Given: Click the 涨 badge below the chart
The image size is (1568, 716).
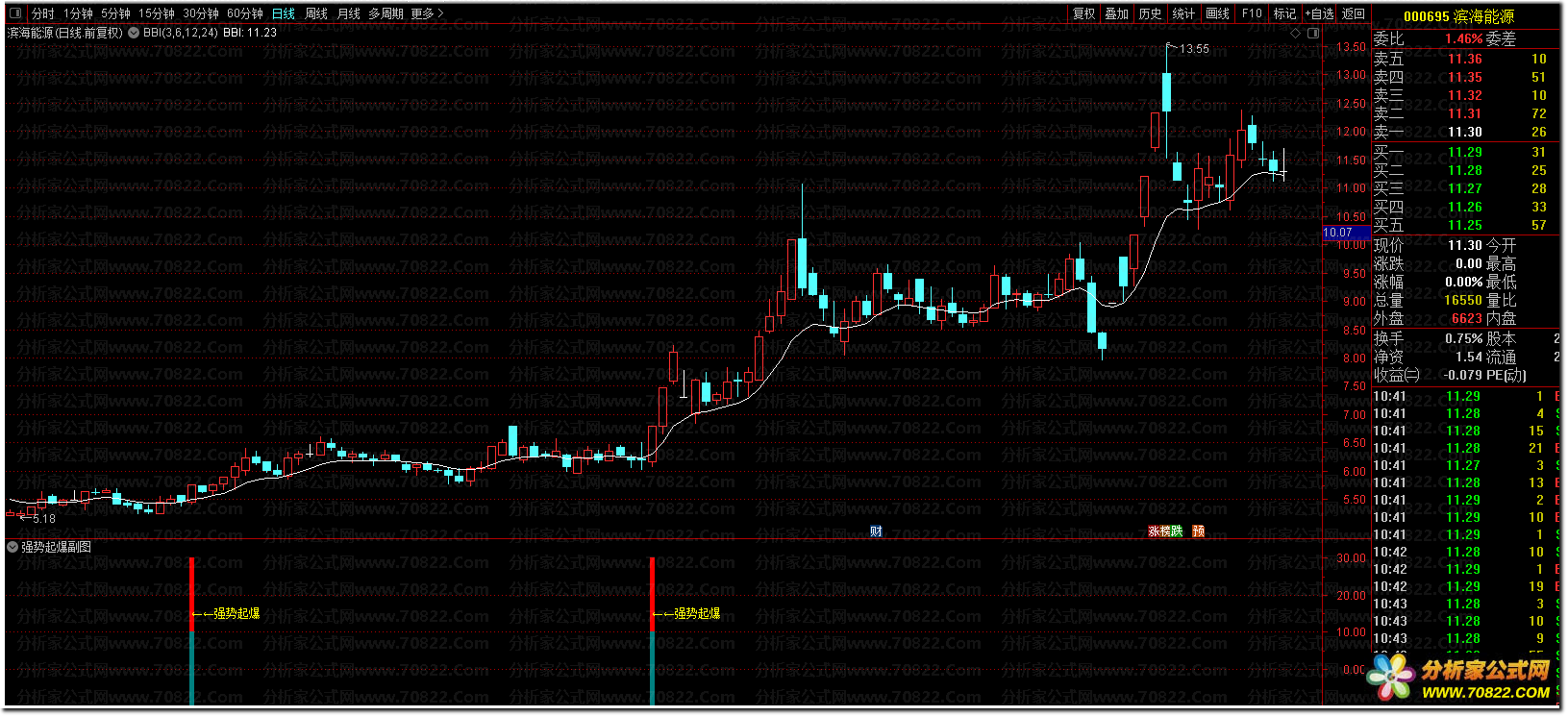Looking at the screenshot, I should (1154, 531).
